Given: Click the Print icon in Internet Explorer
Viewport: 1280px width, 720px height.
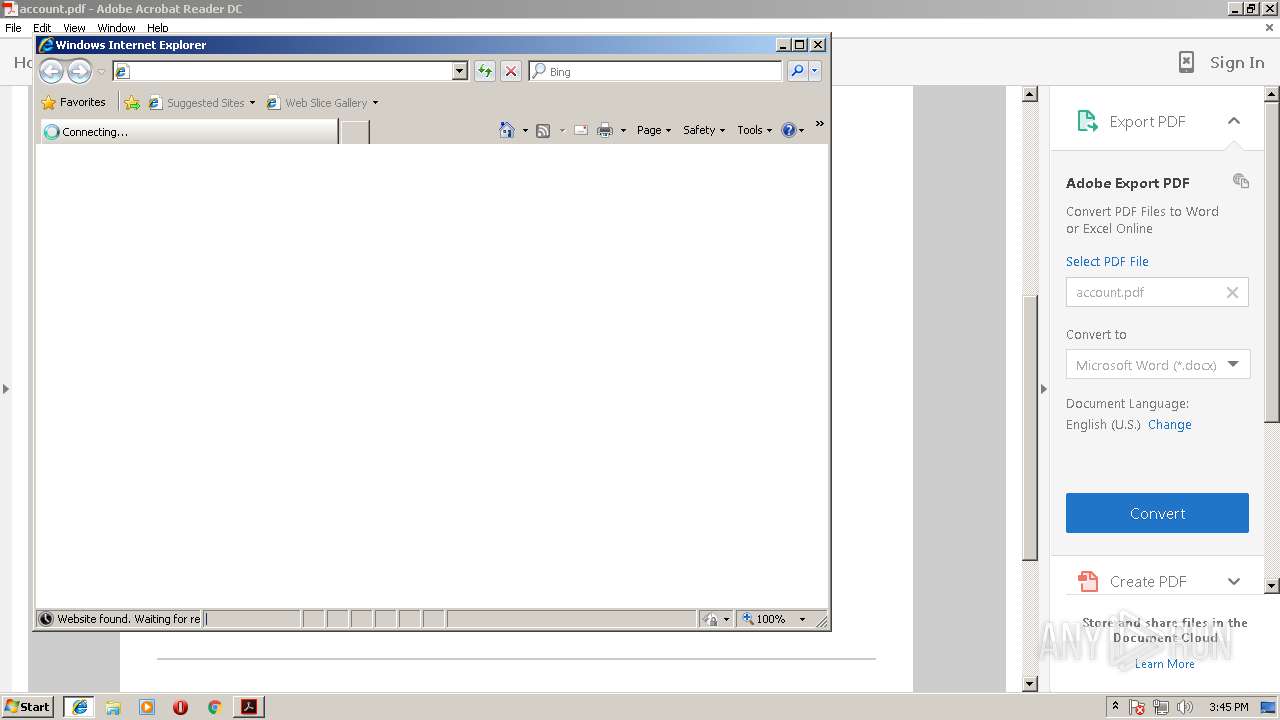Looking at the screenshot, I should [x=605, y=130].
